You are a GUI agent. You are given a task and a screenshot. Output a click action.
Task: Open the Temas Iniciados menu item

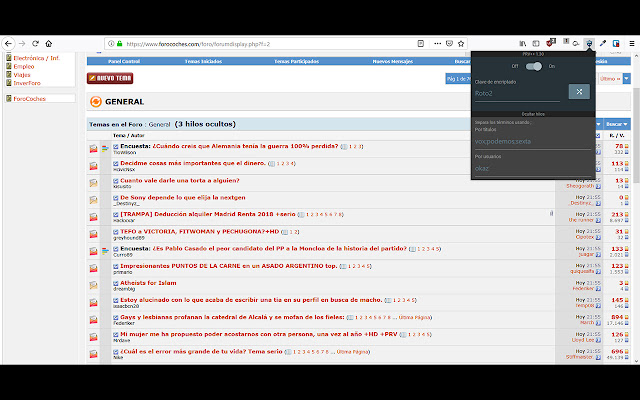[x=204, y=61]
